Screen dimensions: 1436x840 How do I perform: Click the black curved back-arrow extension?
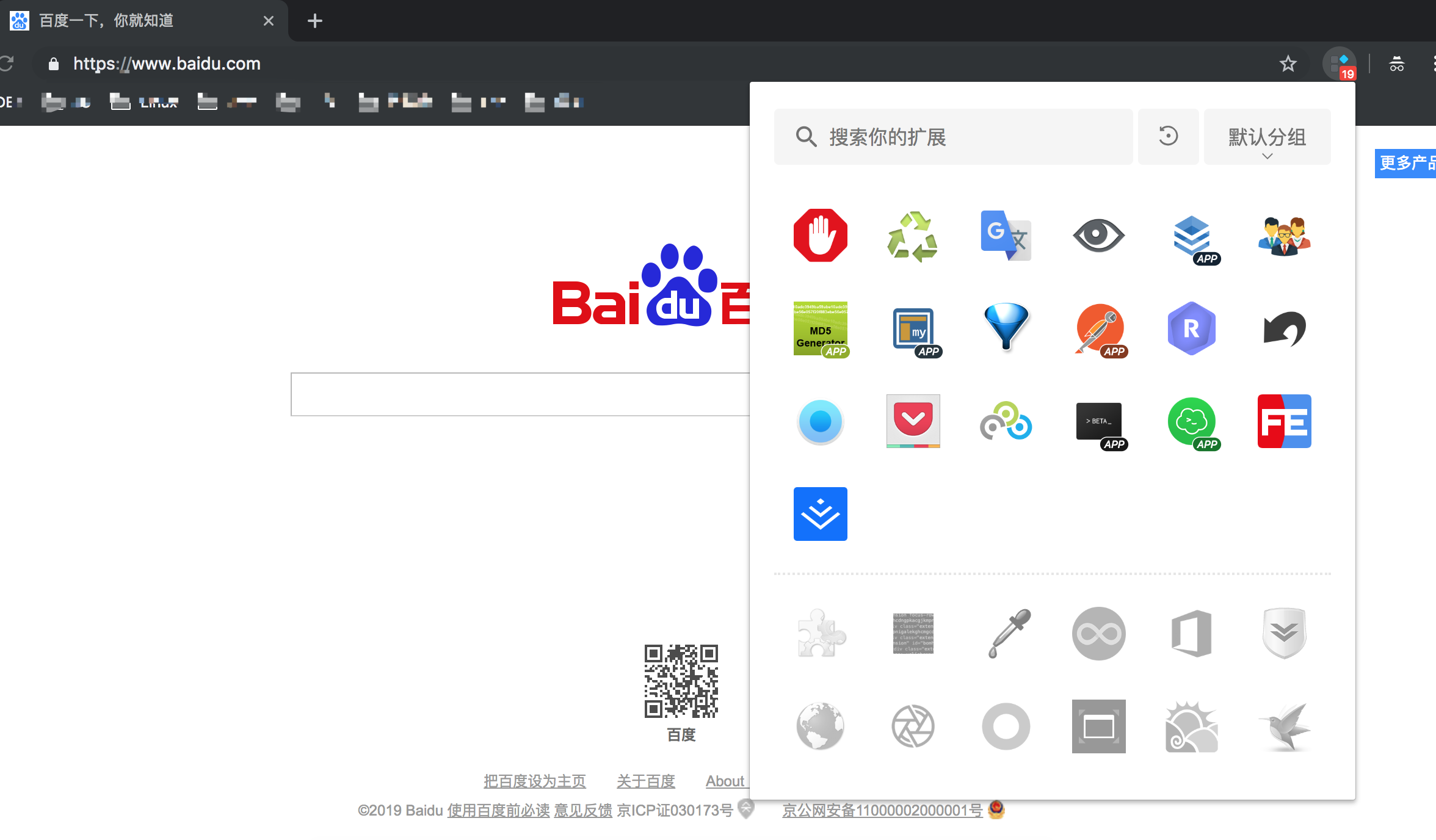click(1284, 328)
